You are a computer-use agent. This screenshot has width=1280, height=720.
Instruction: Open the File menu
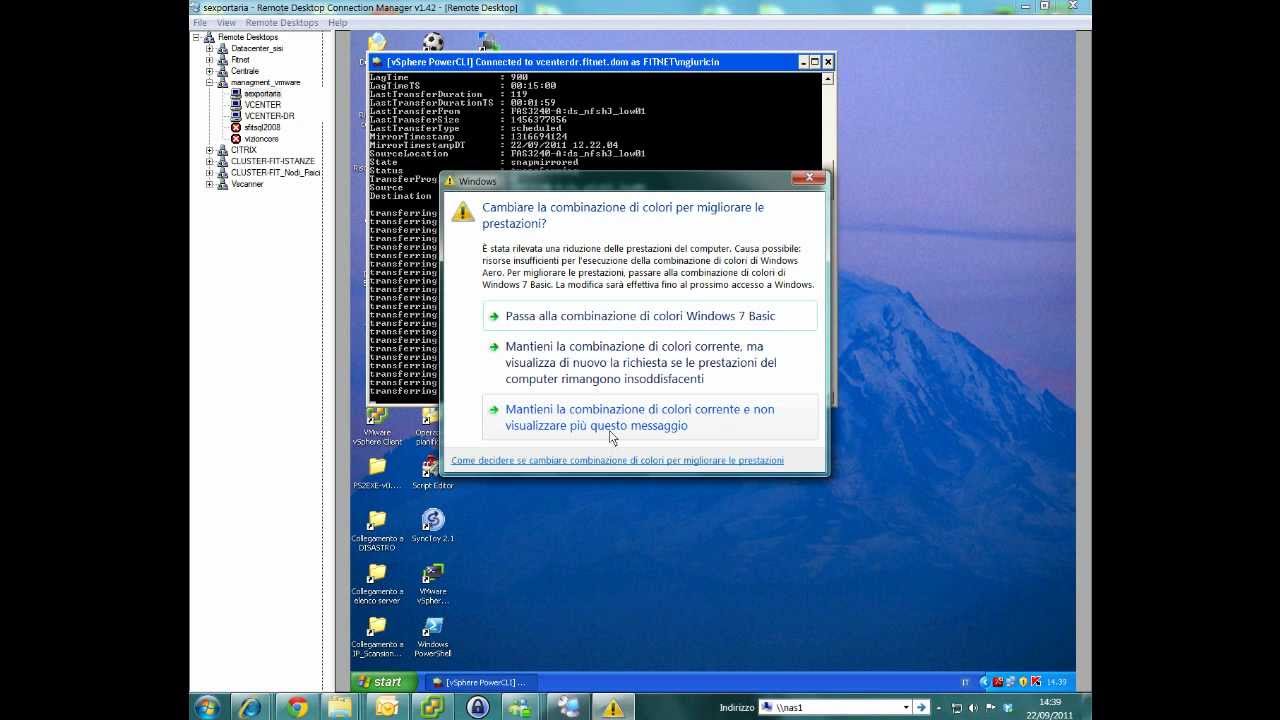pyautogui.click(x=200, y=22)
